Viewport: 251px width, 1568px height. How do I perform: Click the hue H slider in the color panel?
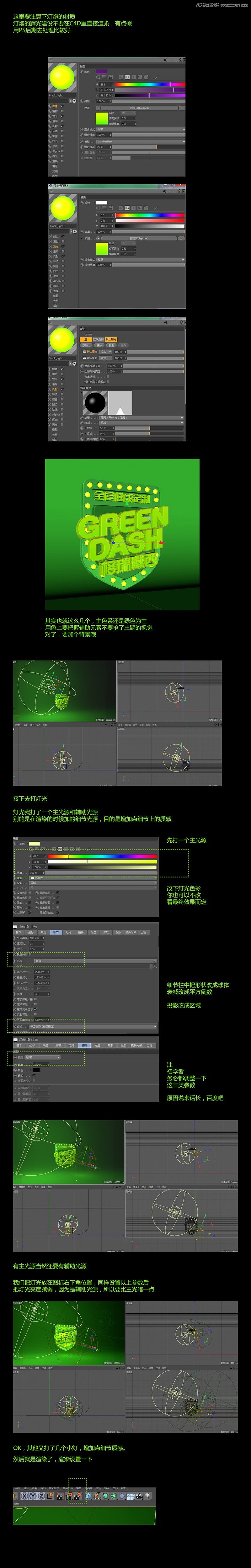coord(150,85)
